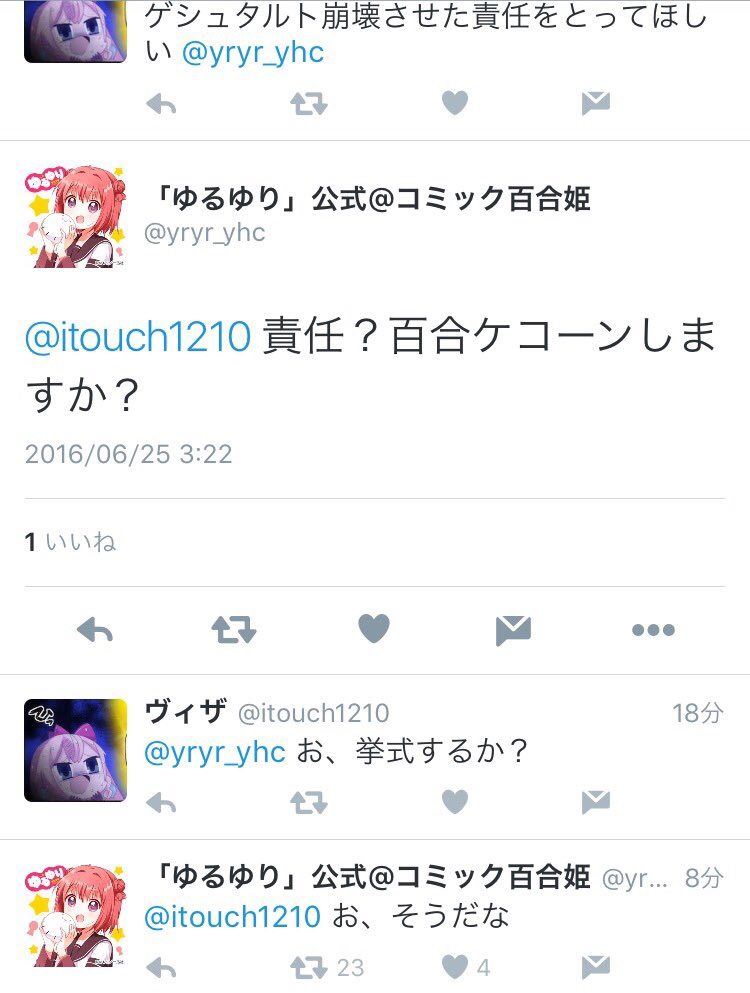The height and width of the screenshot is (993, 750).
Task: View the 1 いいね likes list
Action: 70,542
